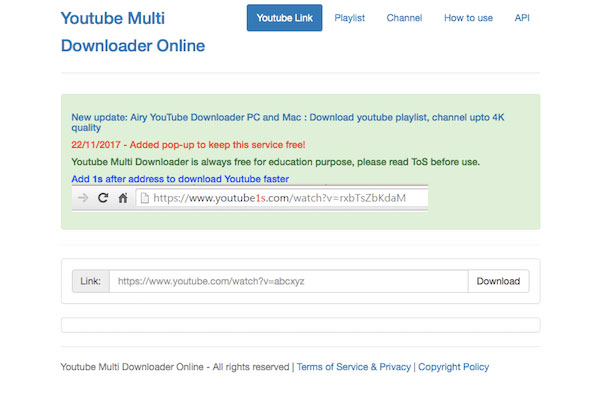Open the Channel tab
600x397 pixels.
(x=404, y=18)
